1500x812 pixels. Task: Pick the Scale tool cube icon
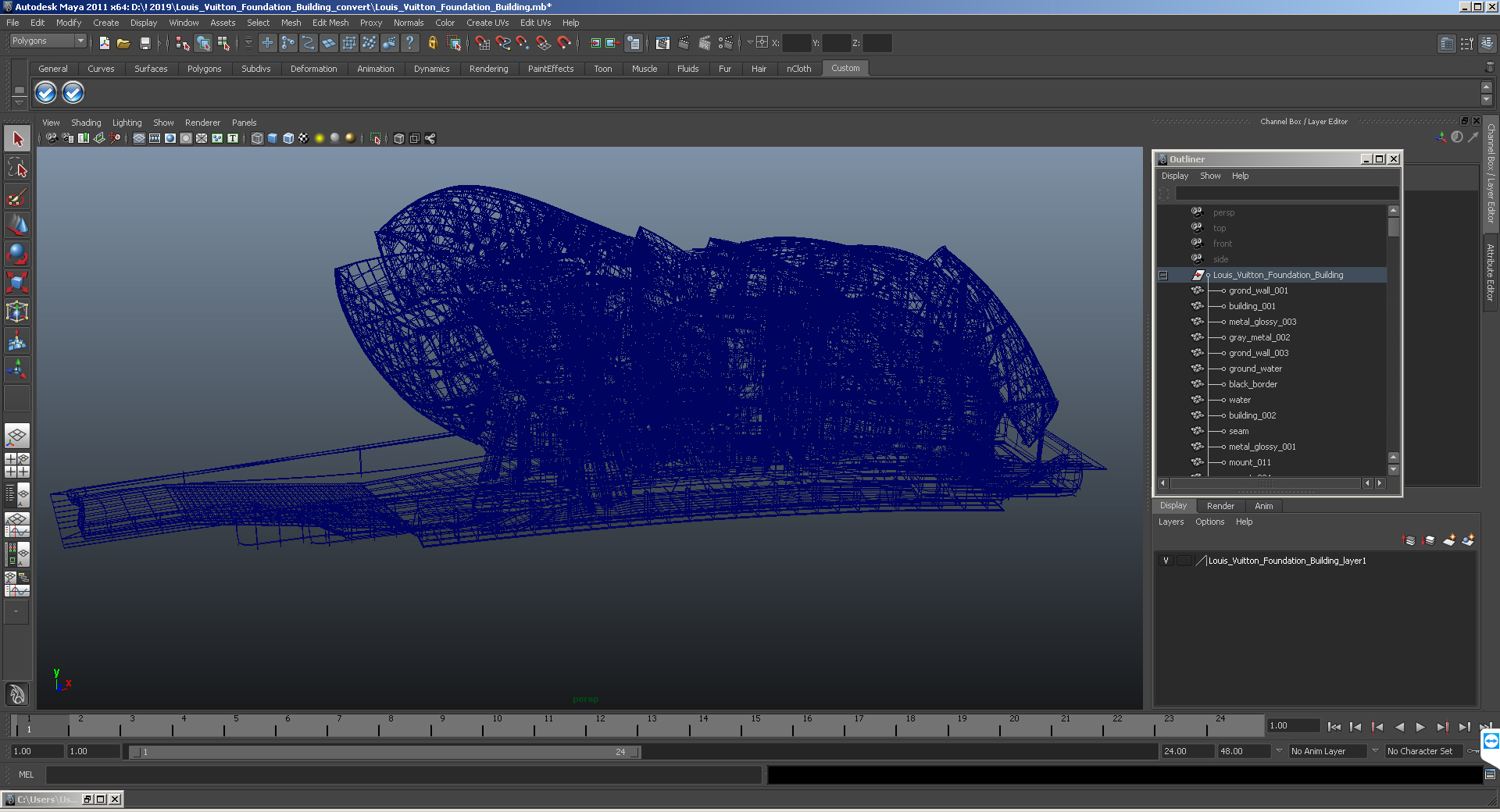click(x=17, y=282)
